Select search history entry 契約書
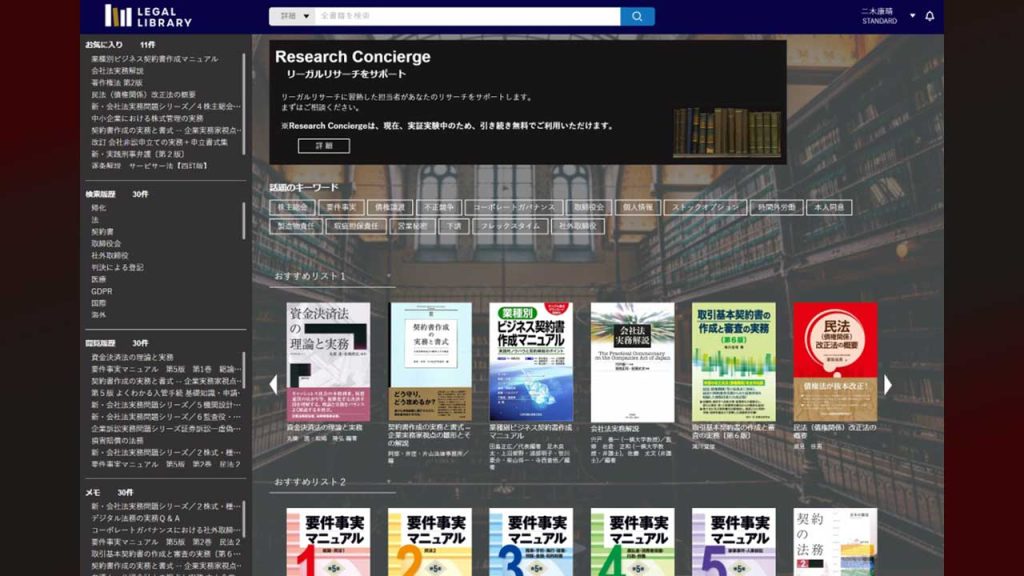This screenshot has width=1024, height=576. point(103,232)
